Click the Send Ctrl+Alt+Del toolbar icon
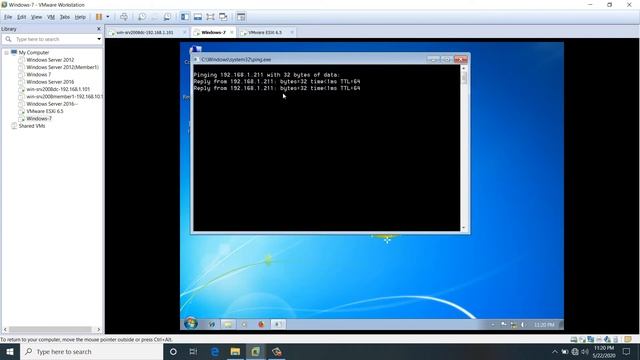The height and width of the screenshot is (360, 640). [x=124, y=17]
